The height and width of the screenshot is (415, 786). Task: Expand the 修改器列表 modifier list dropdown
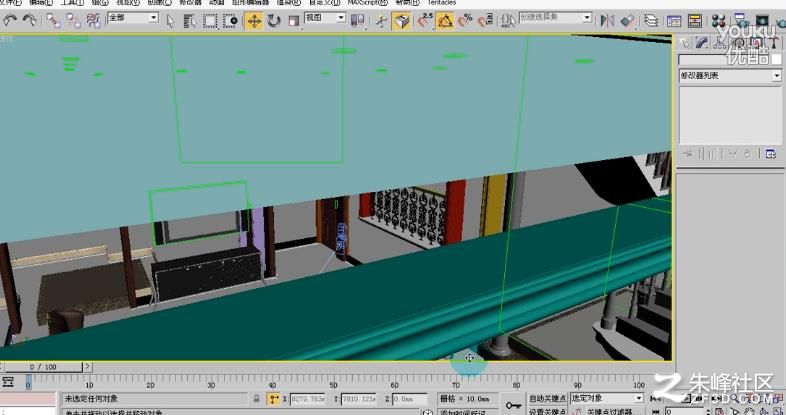pyautogui.click(x=730, y=76)
